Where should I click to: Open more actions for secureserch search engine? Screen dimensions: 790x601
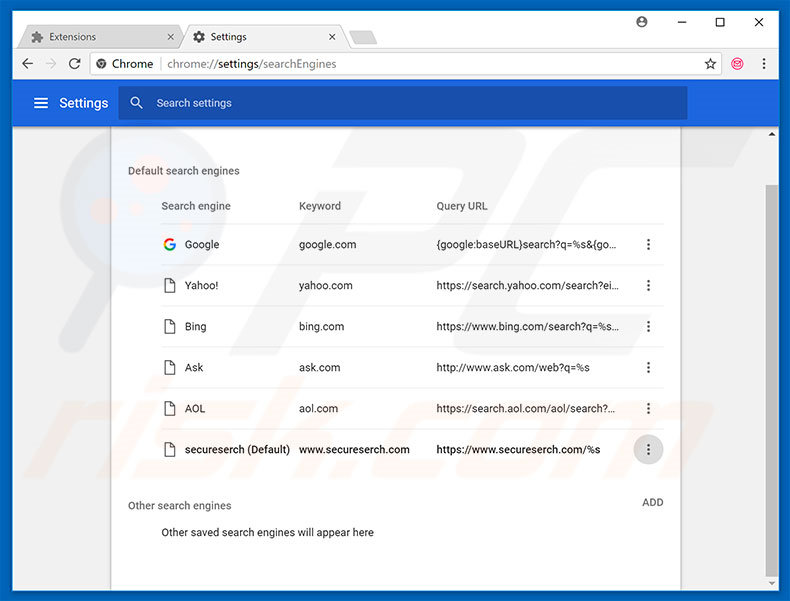(x=648, y=449)
